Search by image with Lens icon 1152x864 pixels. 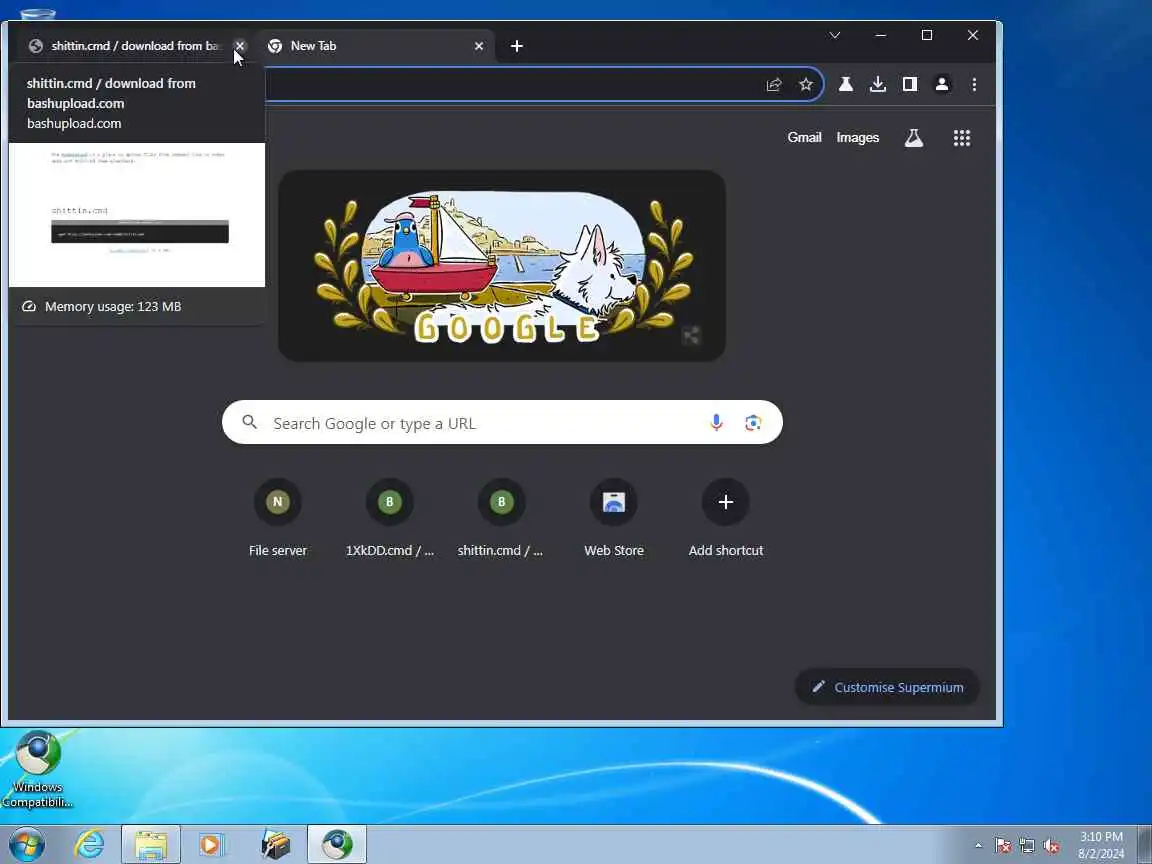753,422
